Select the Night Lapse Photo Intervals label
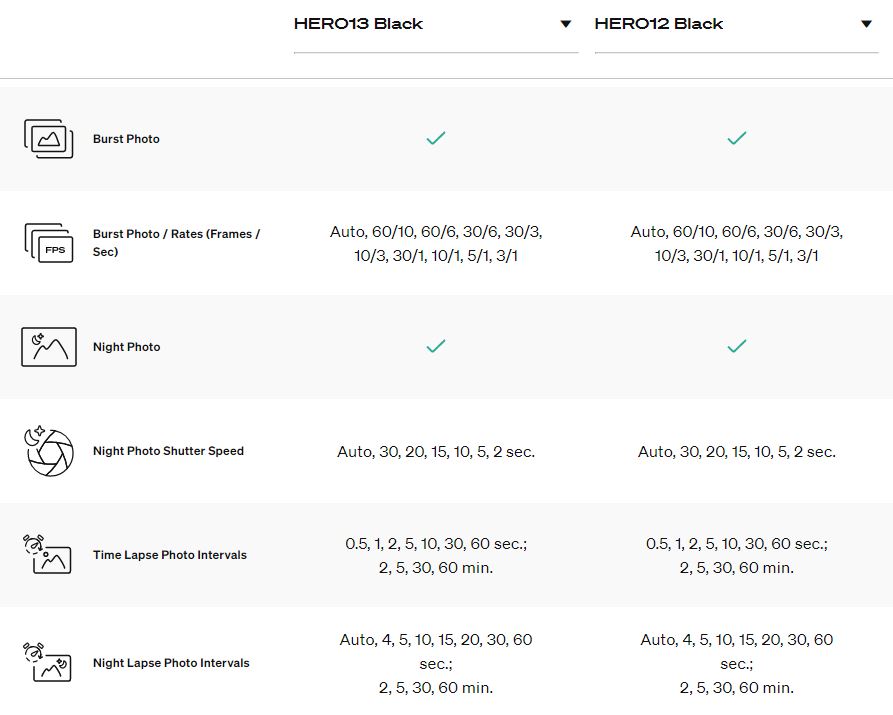This screenshot has width=893, height=715. click(x=171, y=663)
